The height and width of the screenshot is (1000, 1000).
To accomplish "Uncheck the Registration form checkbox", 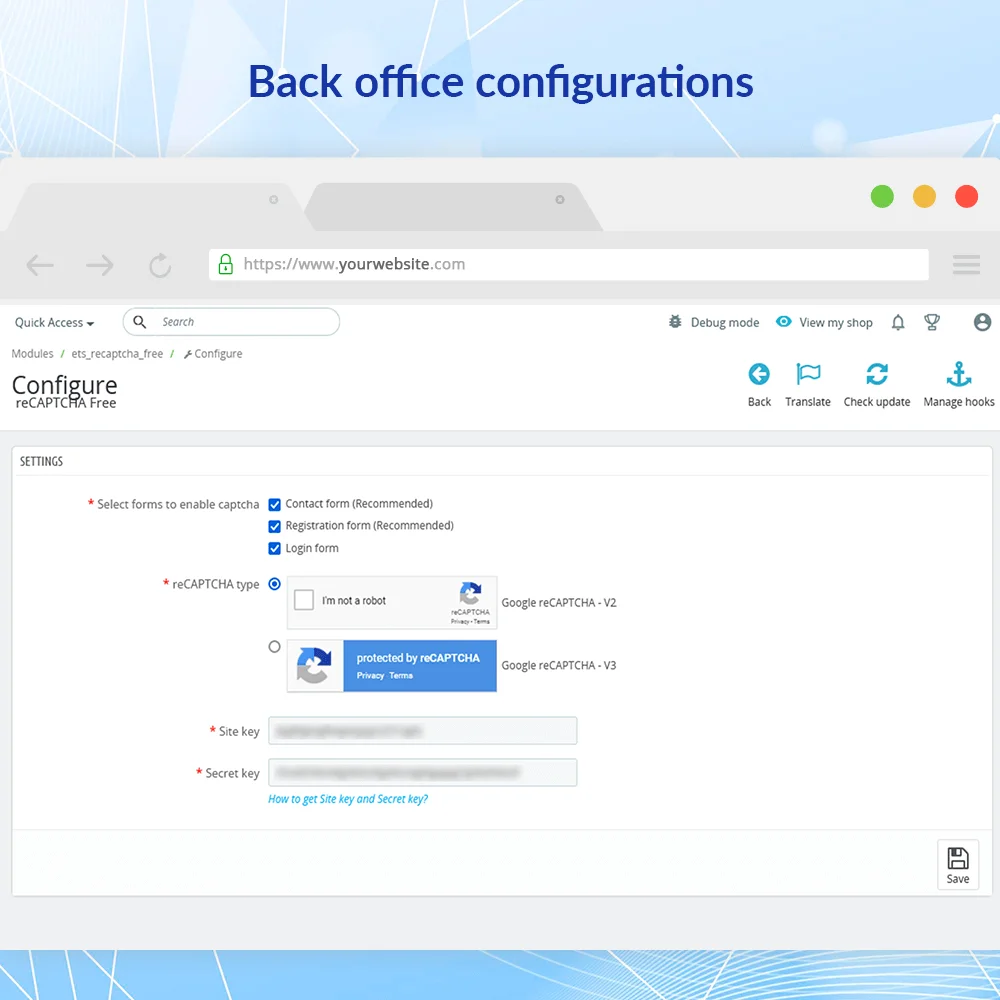I will click(275, 526).
